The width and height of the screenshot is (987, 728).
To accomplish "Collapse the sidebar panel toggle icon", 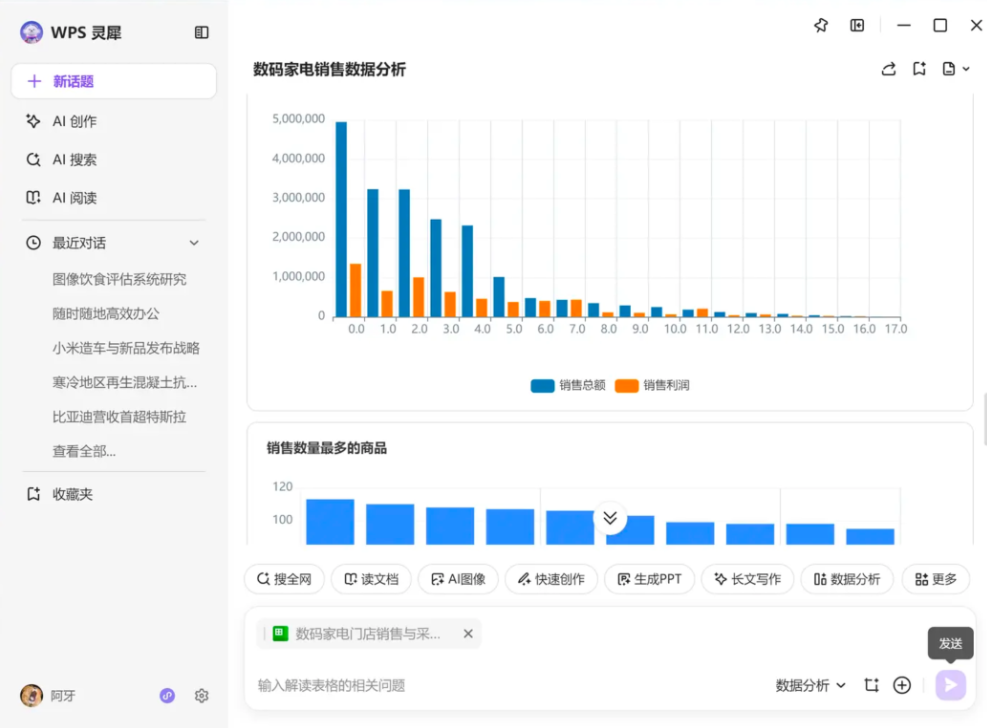I will coord(201,32).
